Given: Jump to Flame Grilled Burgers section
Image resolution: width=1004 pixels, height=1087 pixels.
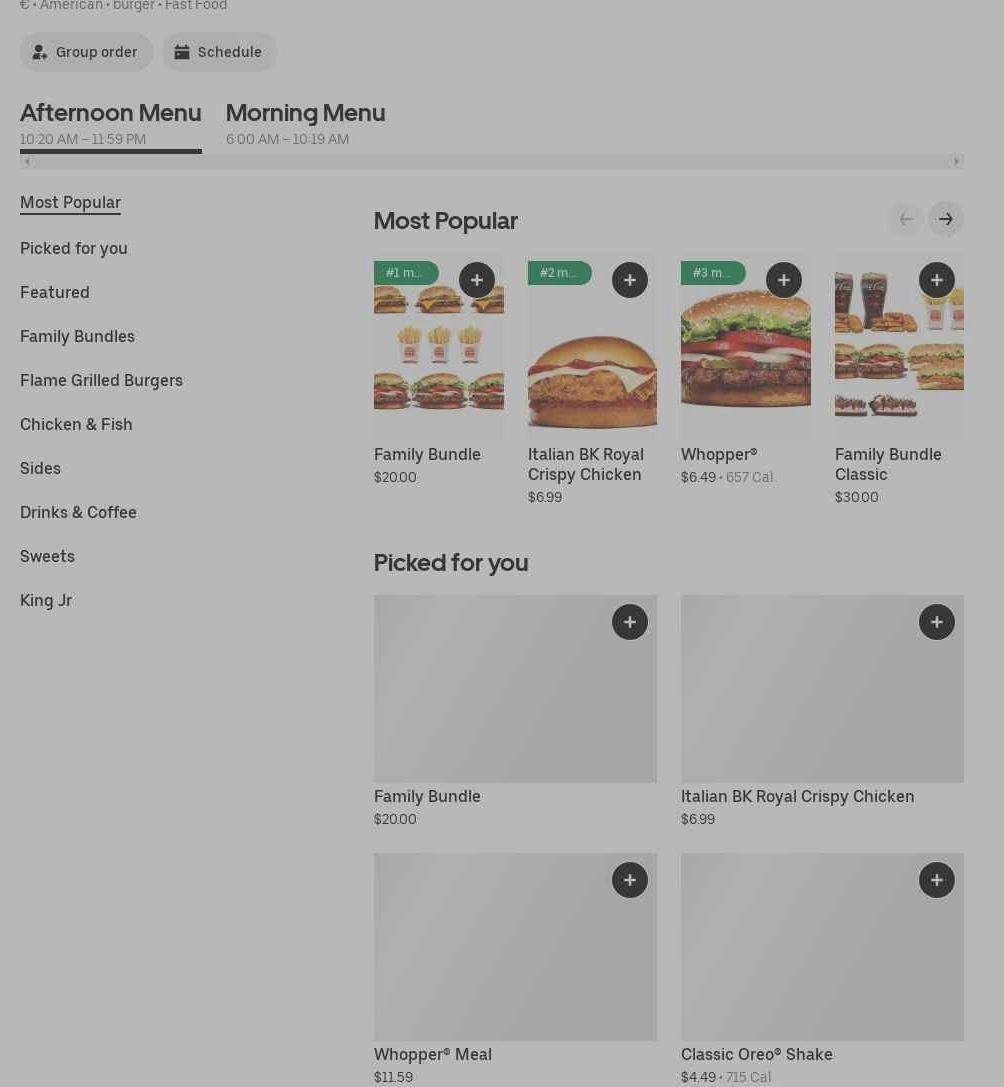Looking at the screenshot, I should tap(101, 380).
